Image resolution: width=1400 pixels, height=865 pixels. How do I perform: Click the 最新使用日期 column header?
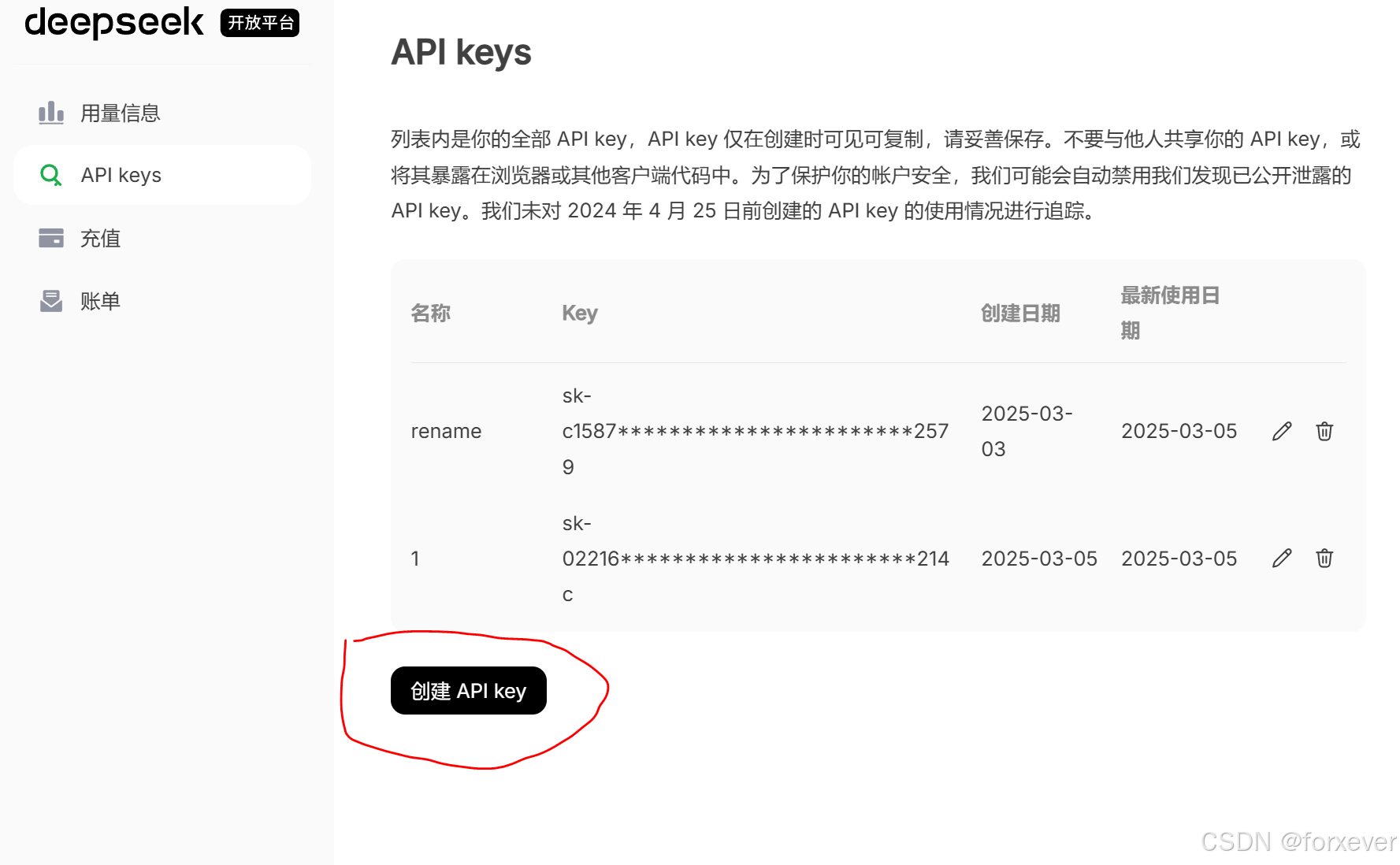[1170, 313]
